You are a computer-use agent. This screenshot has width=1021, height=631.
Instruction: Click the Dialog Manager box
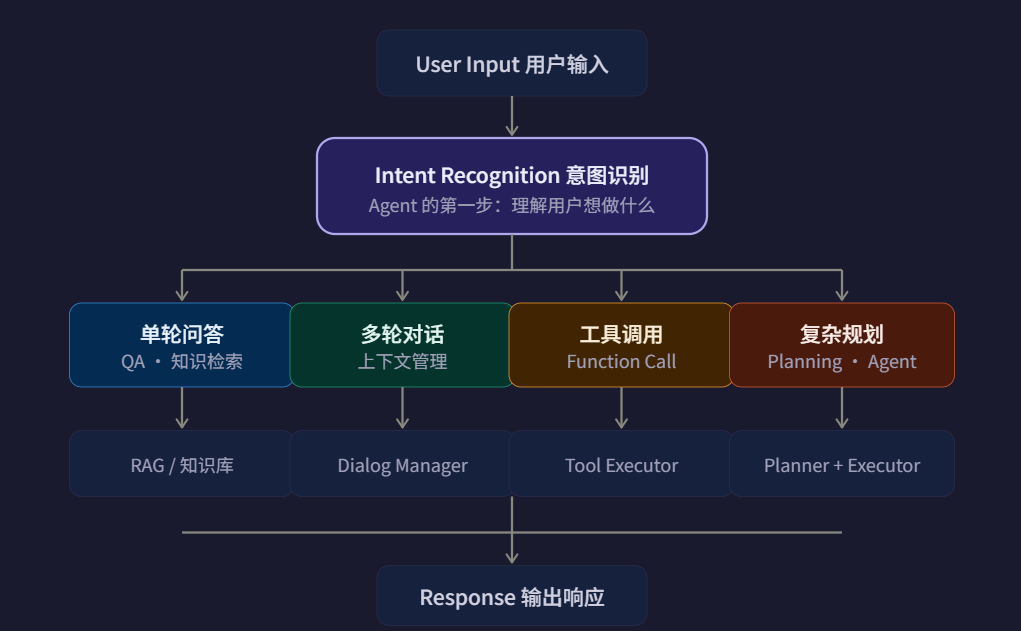pos(402,464)
